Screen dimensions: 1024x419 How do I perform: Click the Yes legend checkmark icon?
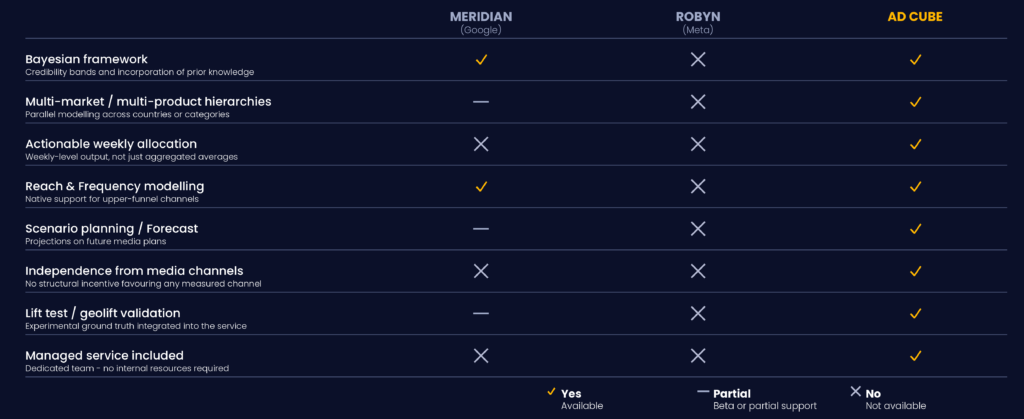click(551, 392)
